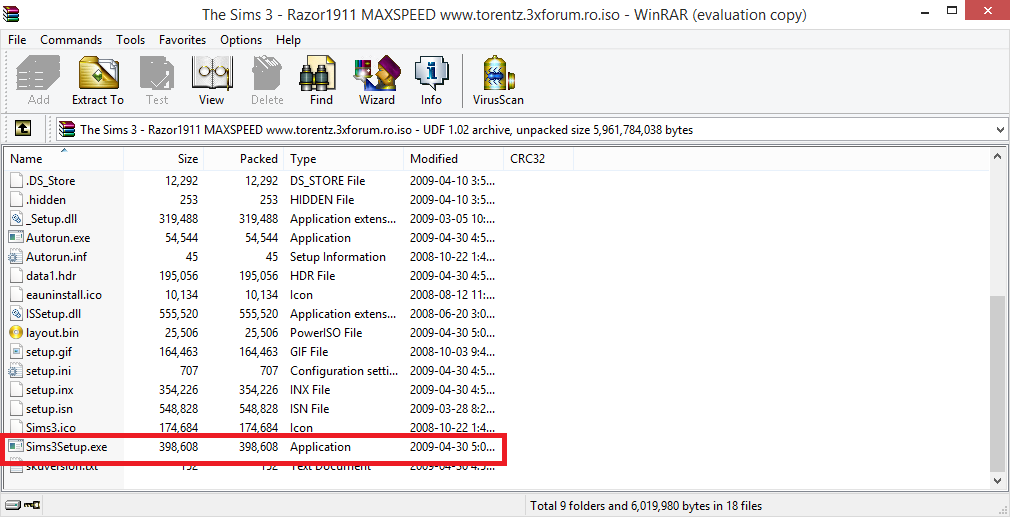This screenshot has height=522, width=1012.
Task: Open the Commands menu
Action: [x=71, y=39]
